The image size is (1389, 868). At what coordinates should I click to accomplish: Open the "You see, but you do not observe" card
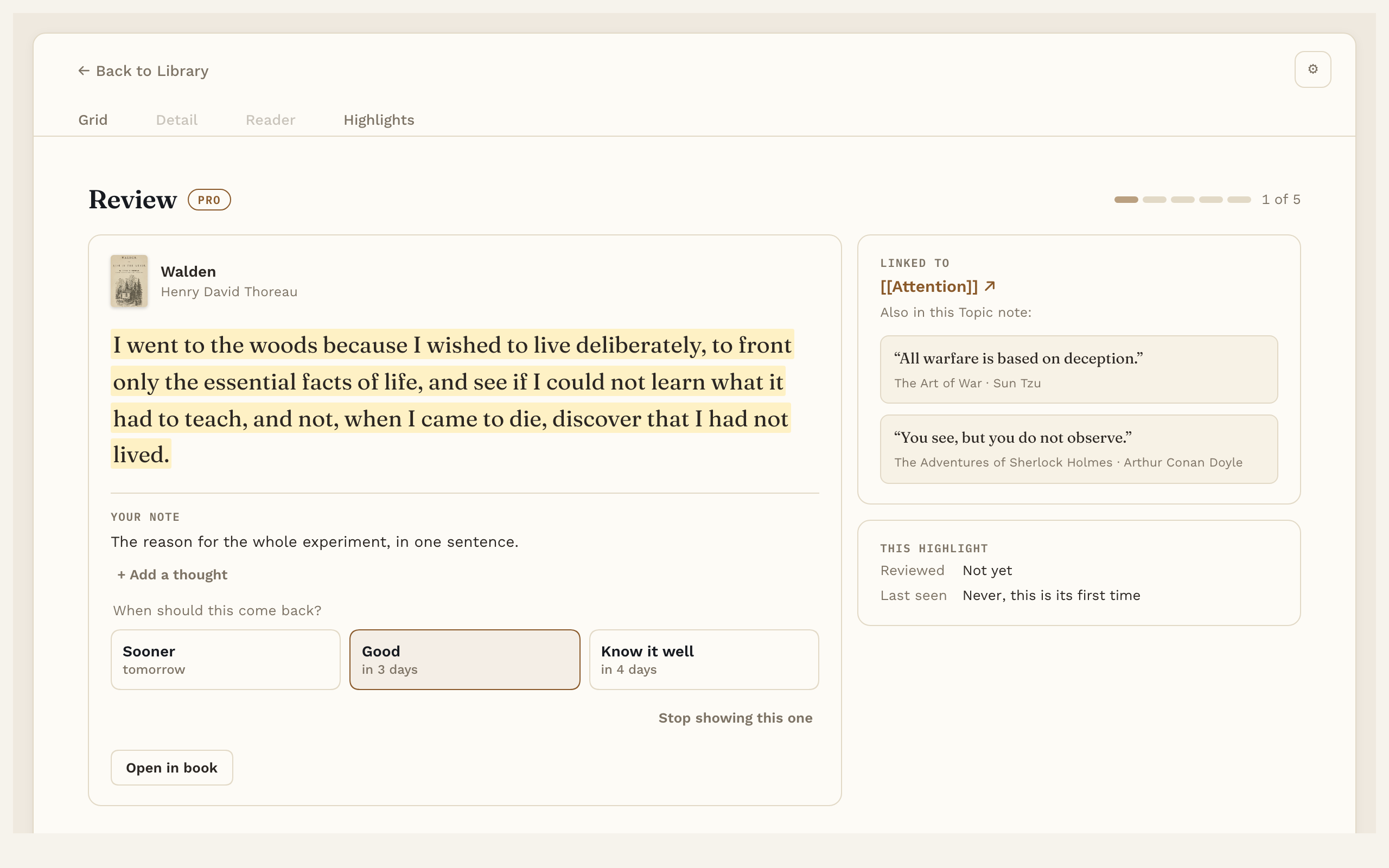point(1079,449)
